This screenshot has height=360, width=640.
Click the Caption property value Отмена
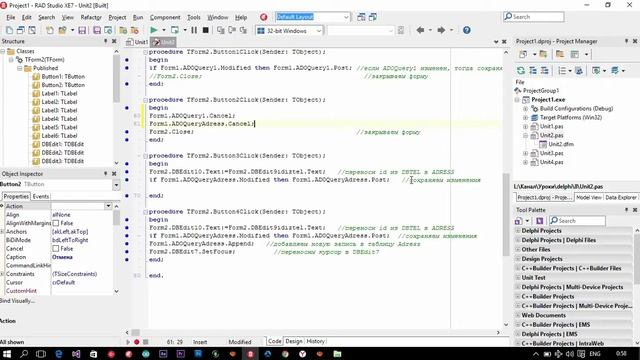tap(62, 257)
